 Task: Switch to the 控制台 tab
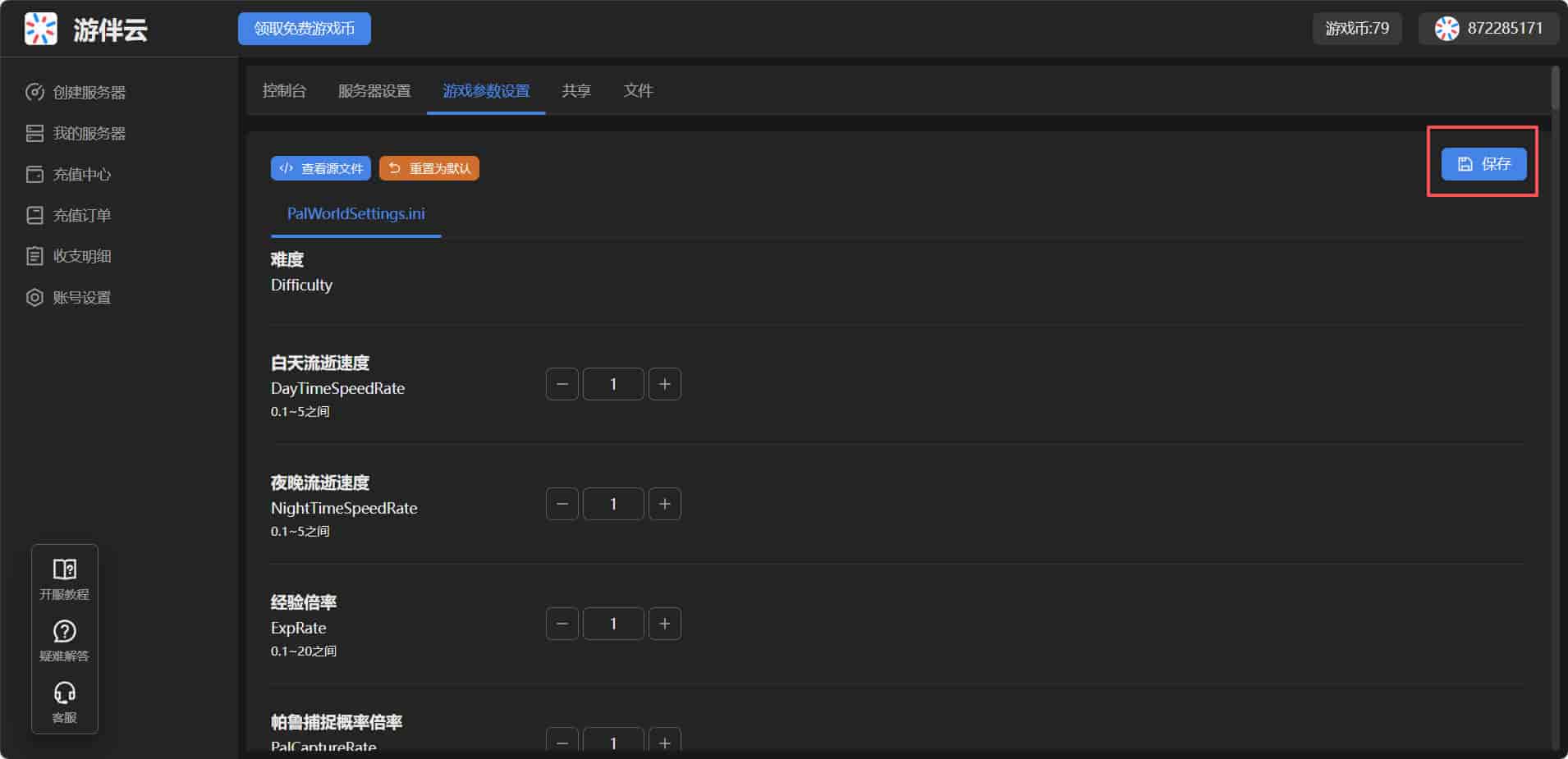284,91
